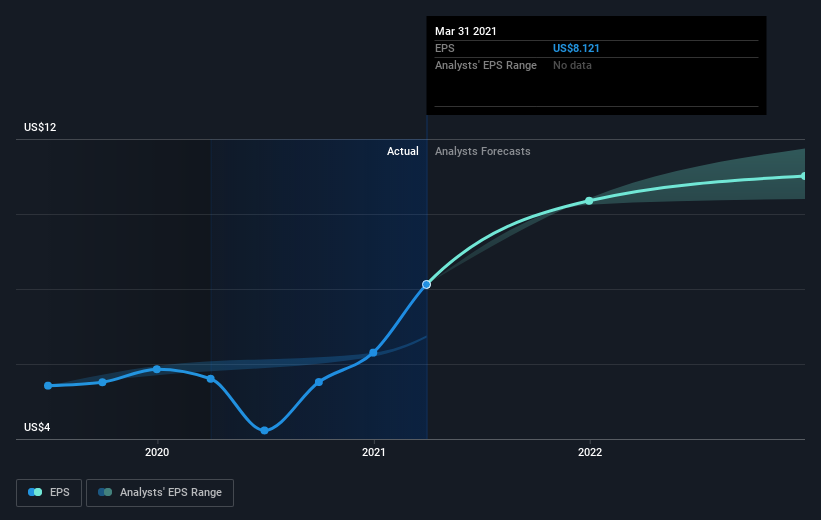
Task: Select the last forecast point at chart edge
Action: pyautogui.click(x=803, y=176)
